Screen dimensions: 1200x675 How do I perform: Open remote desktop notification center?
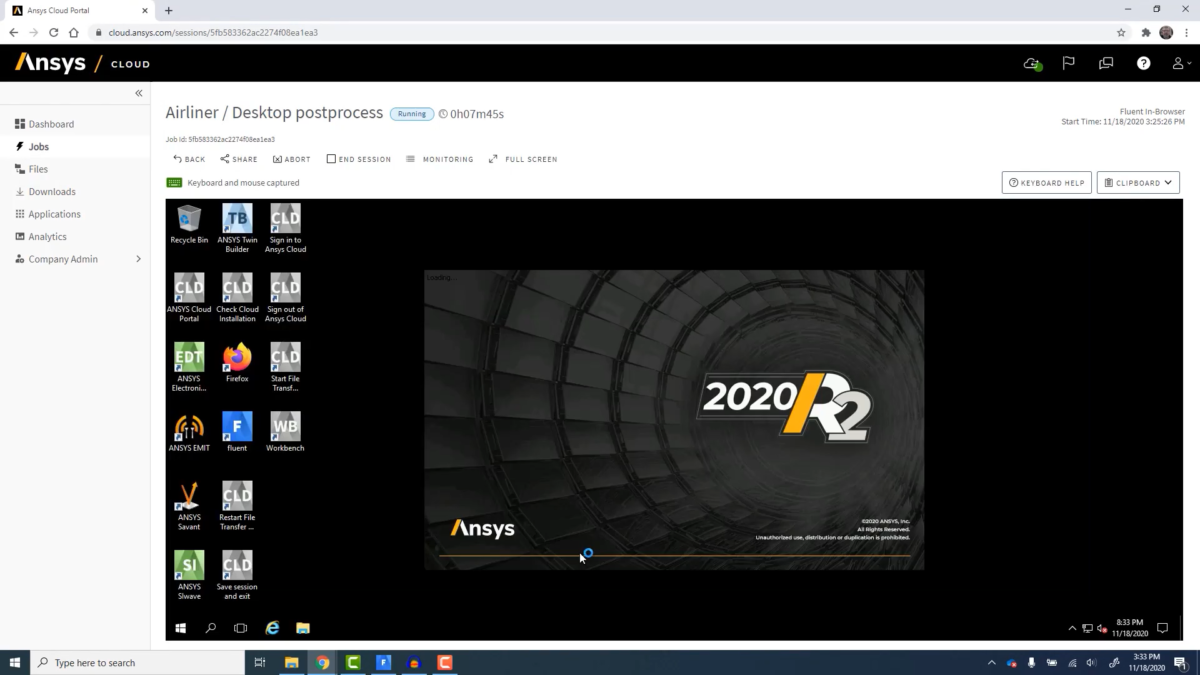1162,628
